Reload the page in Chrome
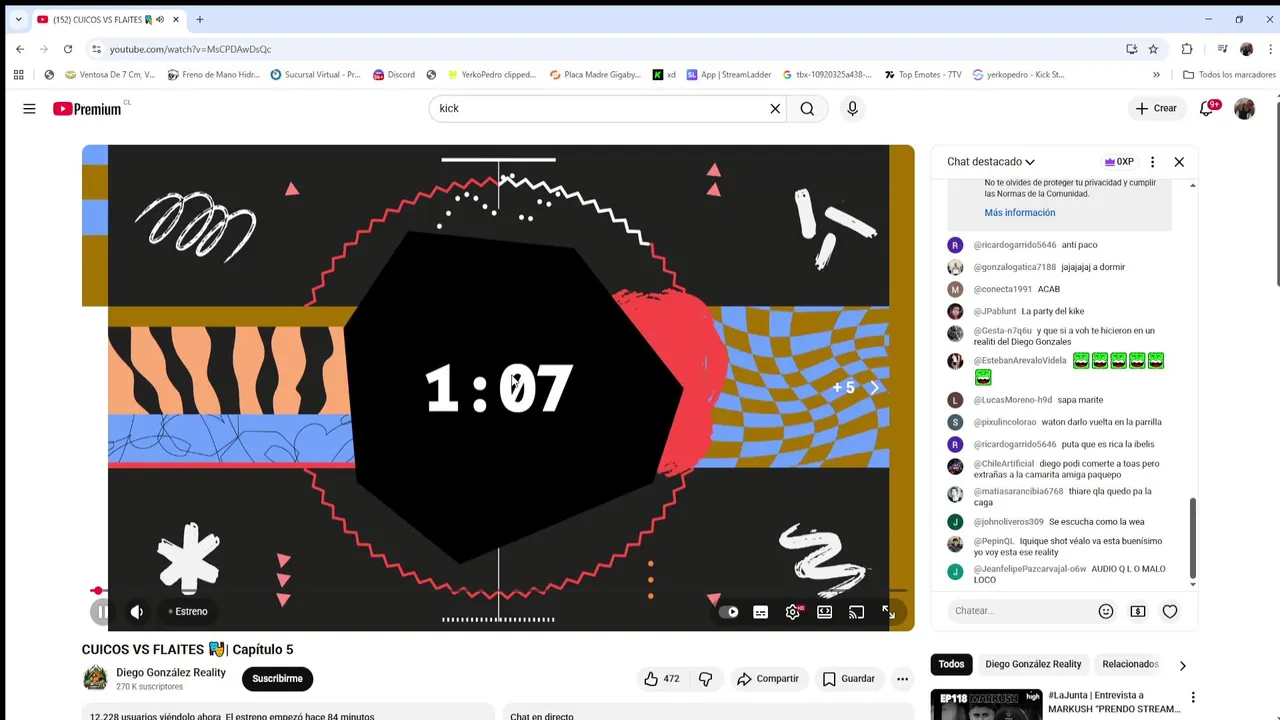The image size is (1280, 720). pos(68,49)
